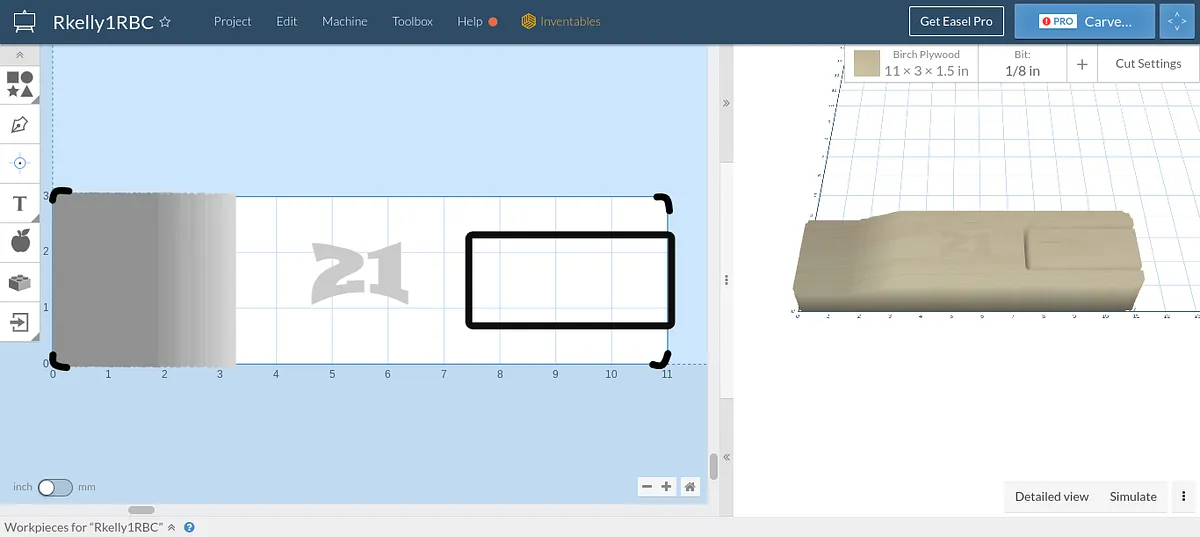Screen dimensions: 1200x537
Task: Expand the Workpieces panel
Action: click(171, 527)
